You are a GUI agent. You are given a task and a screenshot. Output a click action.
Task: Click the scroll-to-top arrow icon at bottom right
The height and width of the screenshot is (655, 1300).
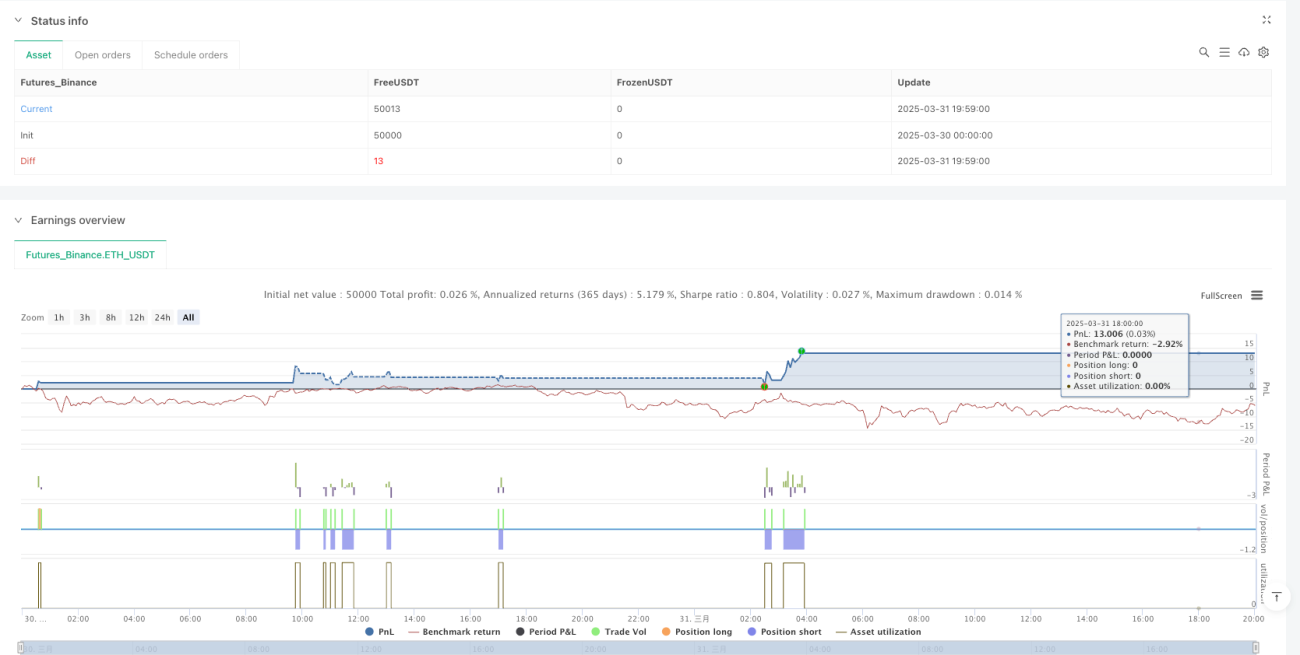click(x=1275, y=597)
